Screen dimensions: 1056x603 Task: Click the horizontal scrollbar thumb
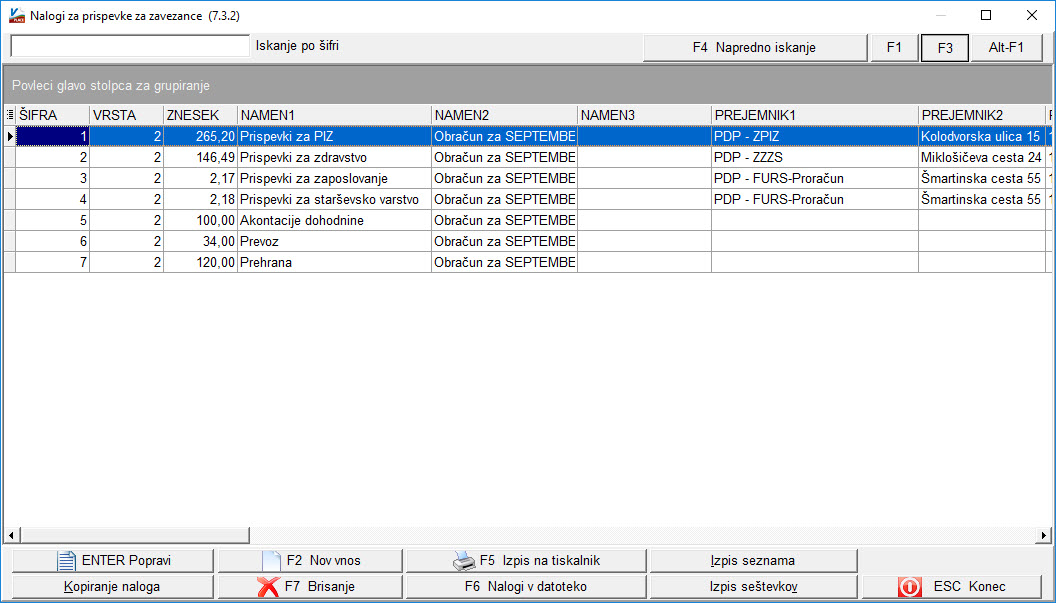coord(134,536)
